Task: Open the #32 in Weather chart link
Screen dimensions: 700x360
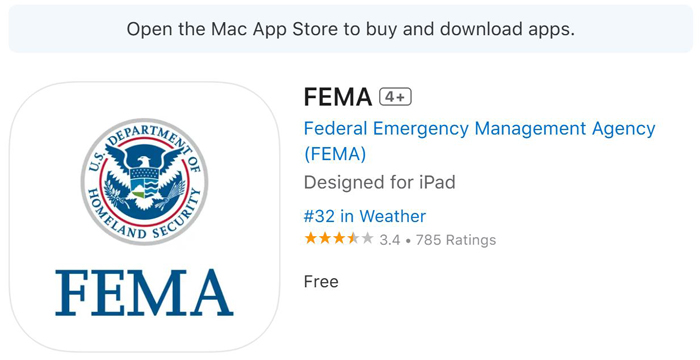Action: (x=365, y=216)
